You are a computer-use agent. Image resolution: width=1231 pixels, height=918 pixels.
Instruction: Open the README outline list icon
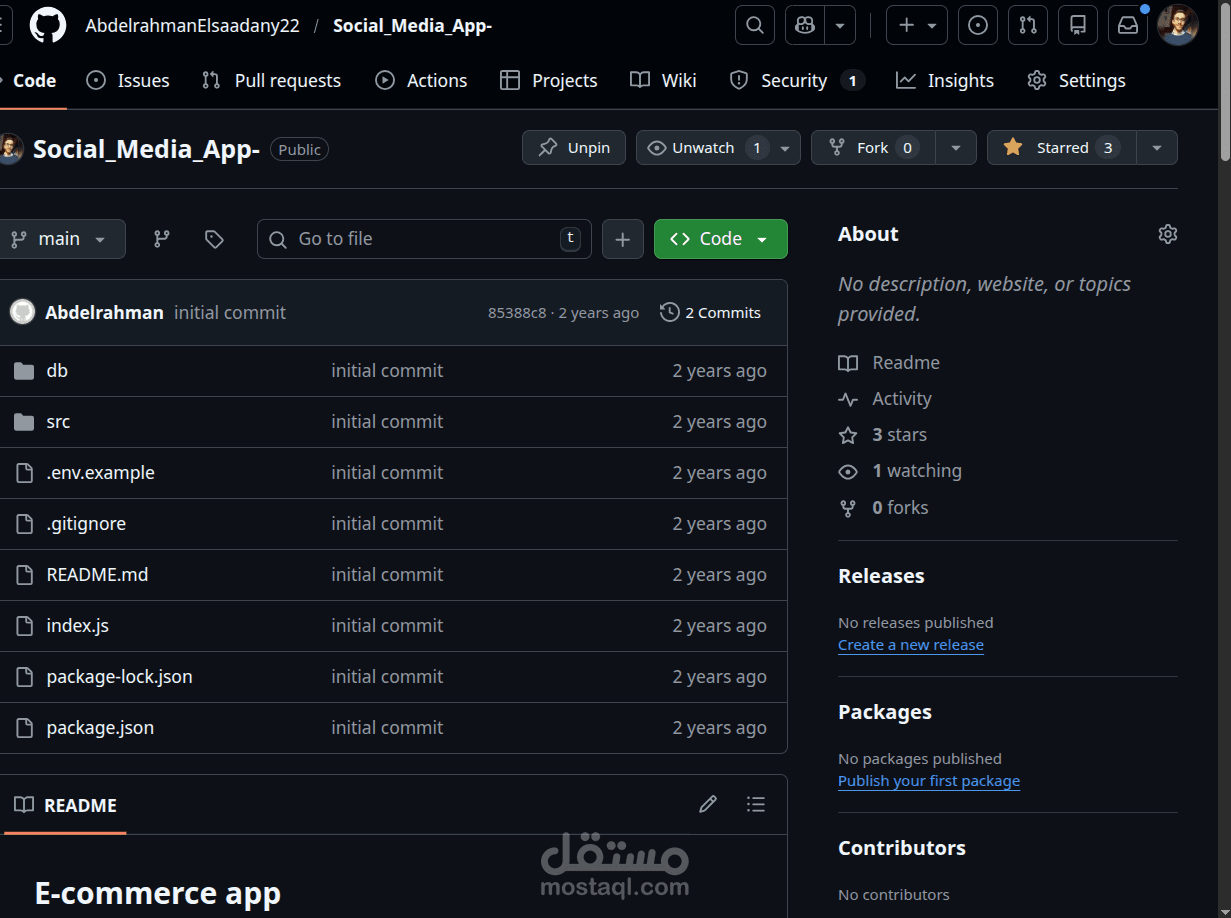[x=756, y=804]
